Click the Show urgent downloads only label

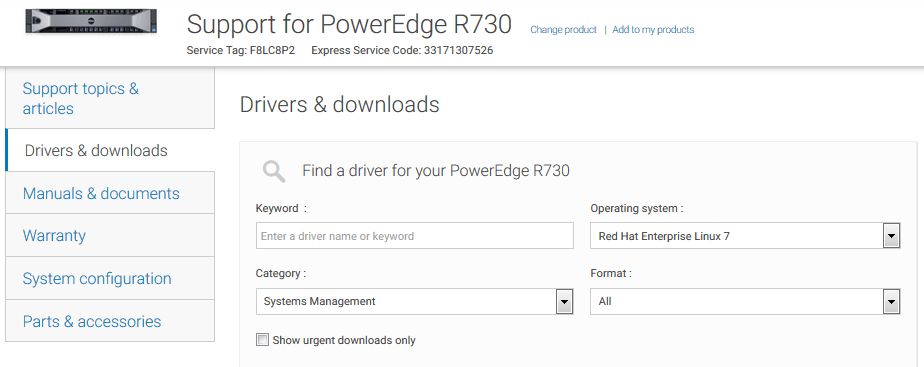(344, 340)
